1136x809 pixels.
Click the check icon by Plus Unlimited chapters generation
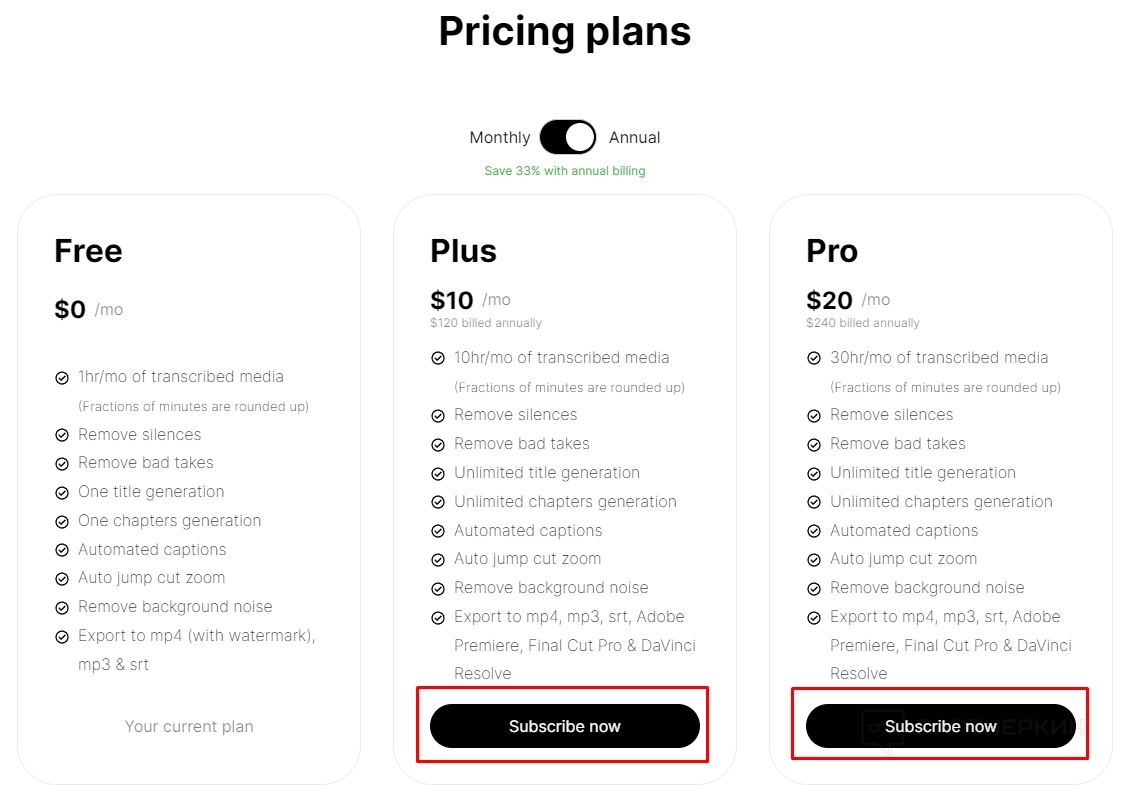438,503
